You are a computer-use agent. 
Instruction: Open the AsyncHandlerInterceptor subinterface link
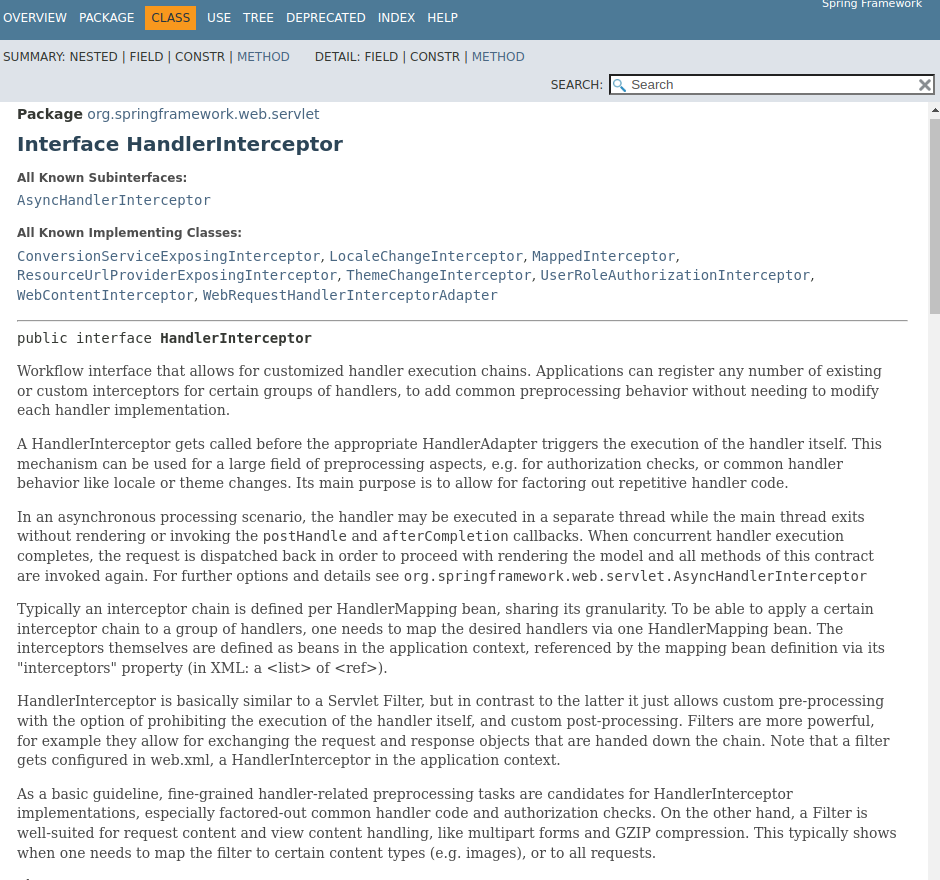click(x=114, y=200)
